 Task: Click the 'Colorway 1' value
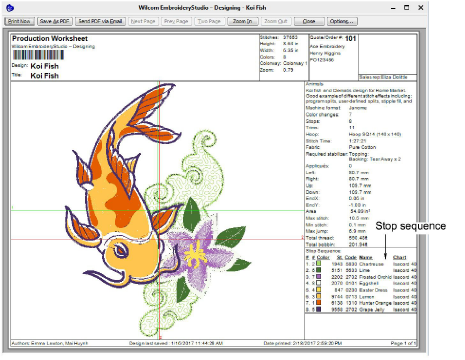coord(295,63)
